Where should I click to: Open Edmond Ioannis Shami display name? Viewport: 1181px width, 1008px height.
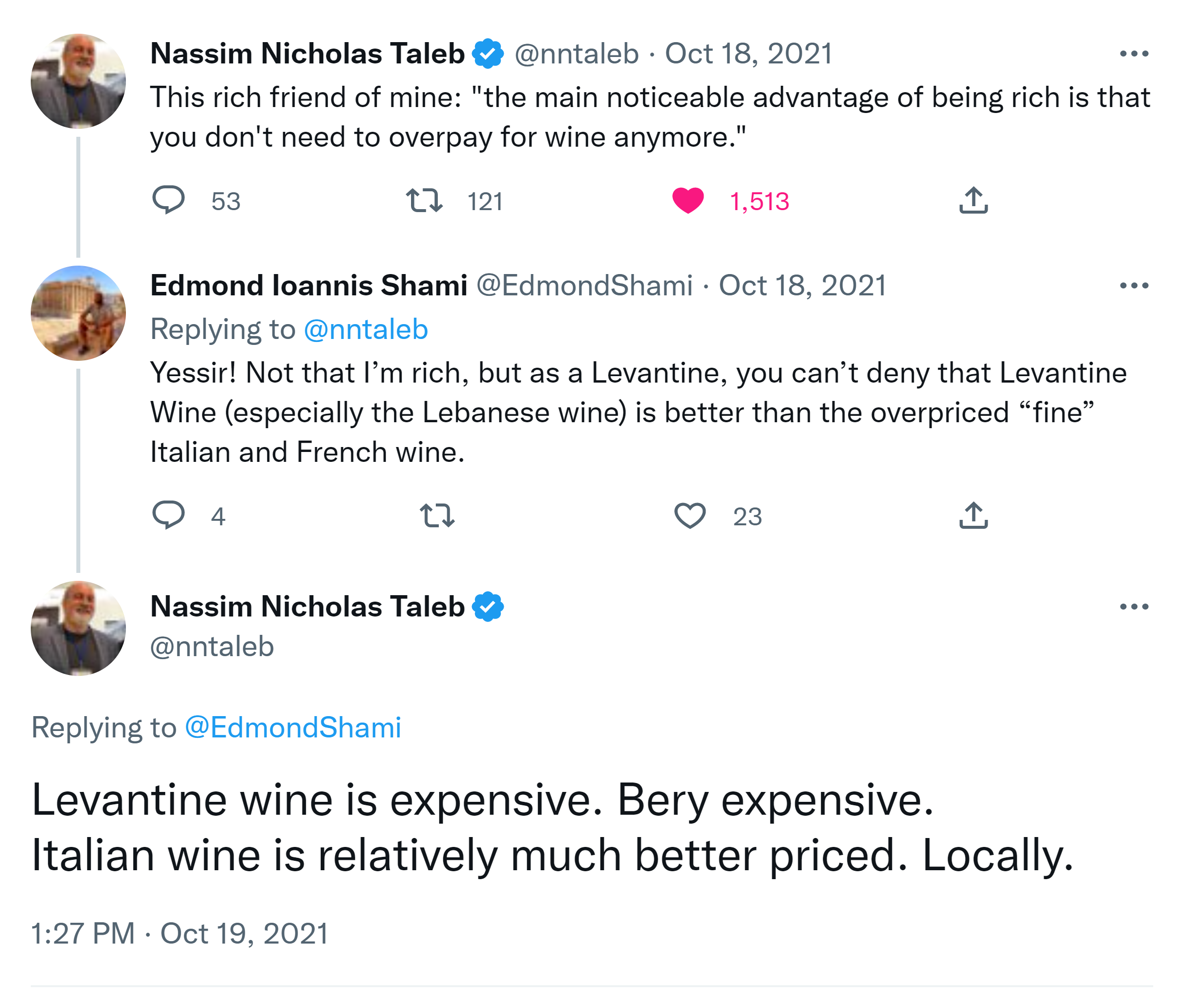click(308, 285)
